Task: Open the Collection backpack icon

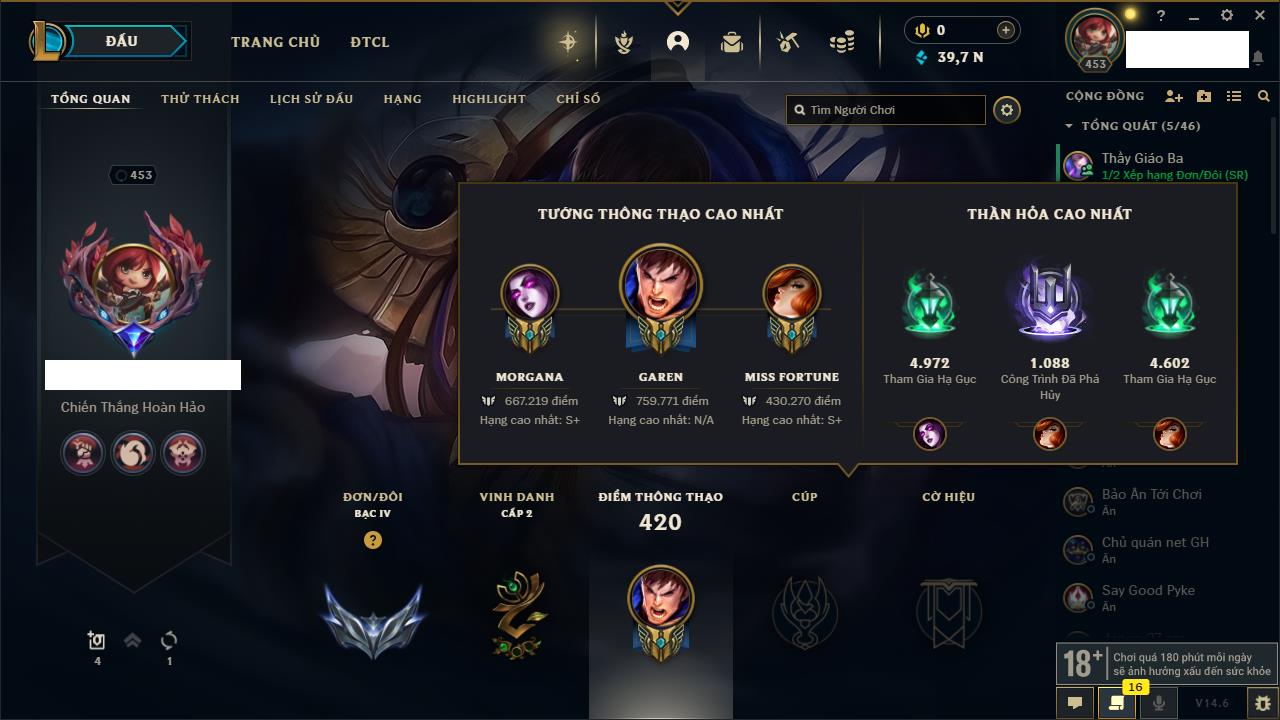Action: (x=732, y=42)
